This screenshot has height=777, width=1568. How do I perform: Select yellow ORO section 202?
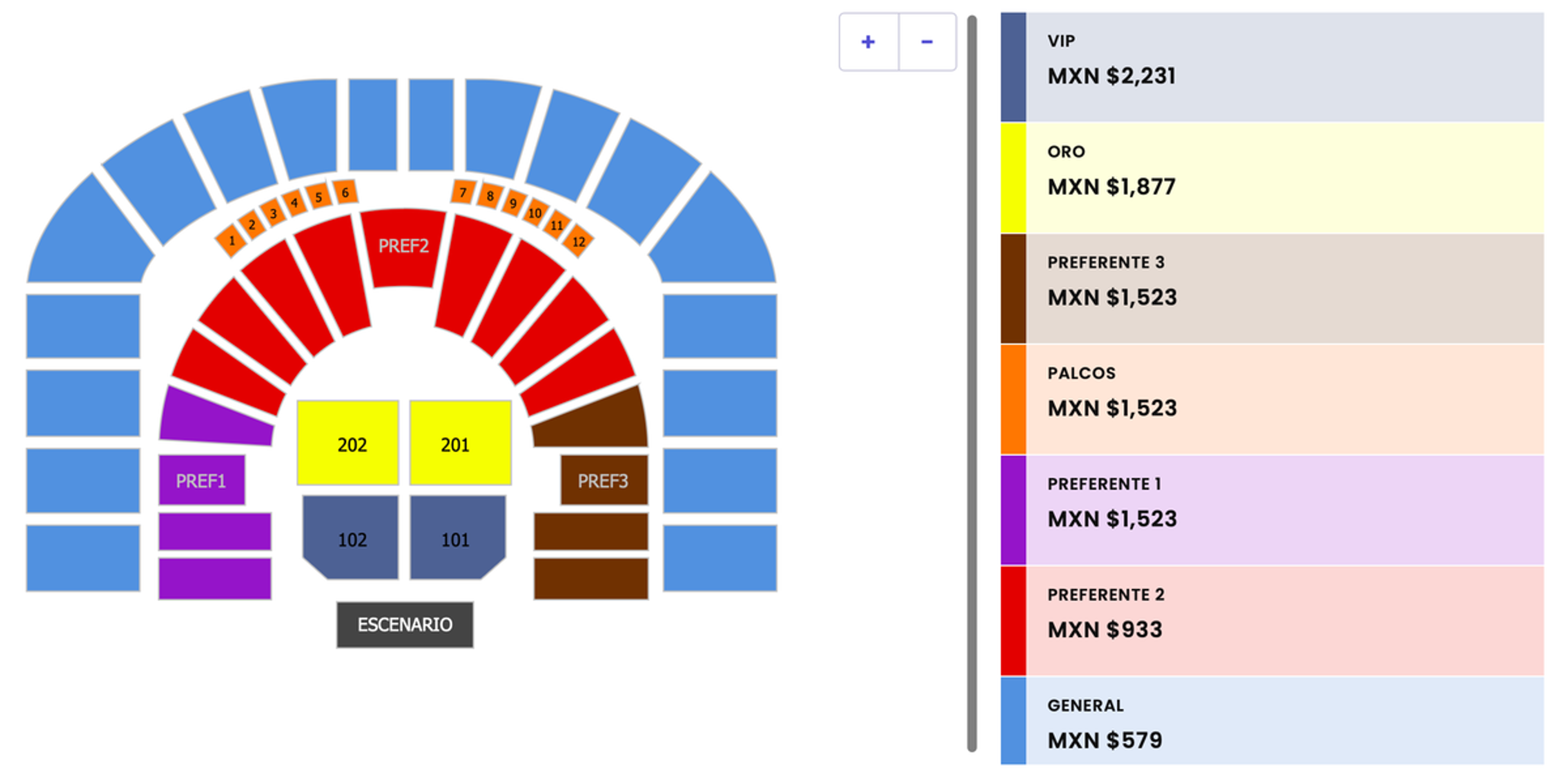point(347,442)
